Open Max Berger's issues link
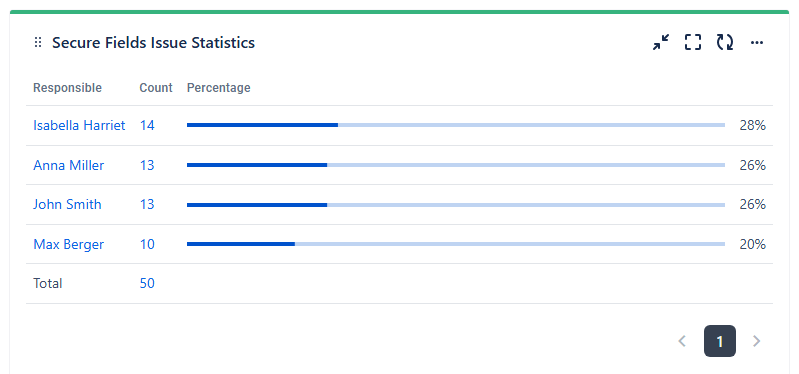The width and height of the screenshot is (799, 374). click(x=68, y=244)
